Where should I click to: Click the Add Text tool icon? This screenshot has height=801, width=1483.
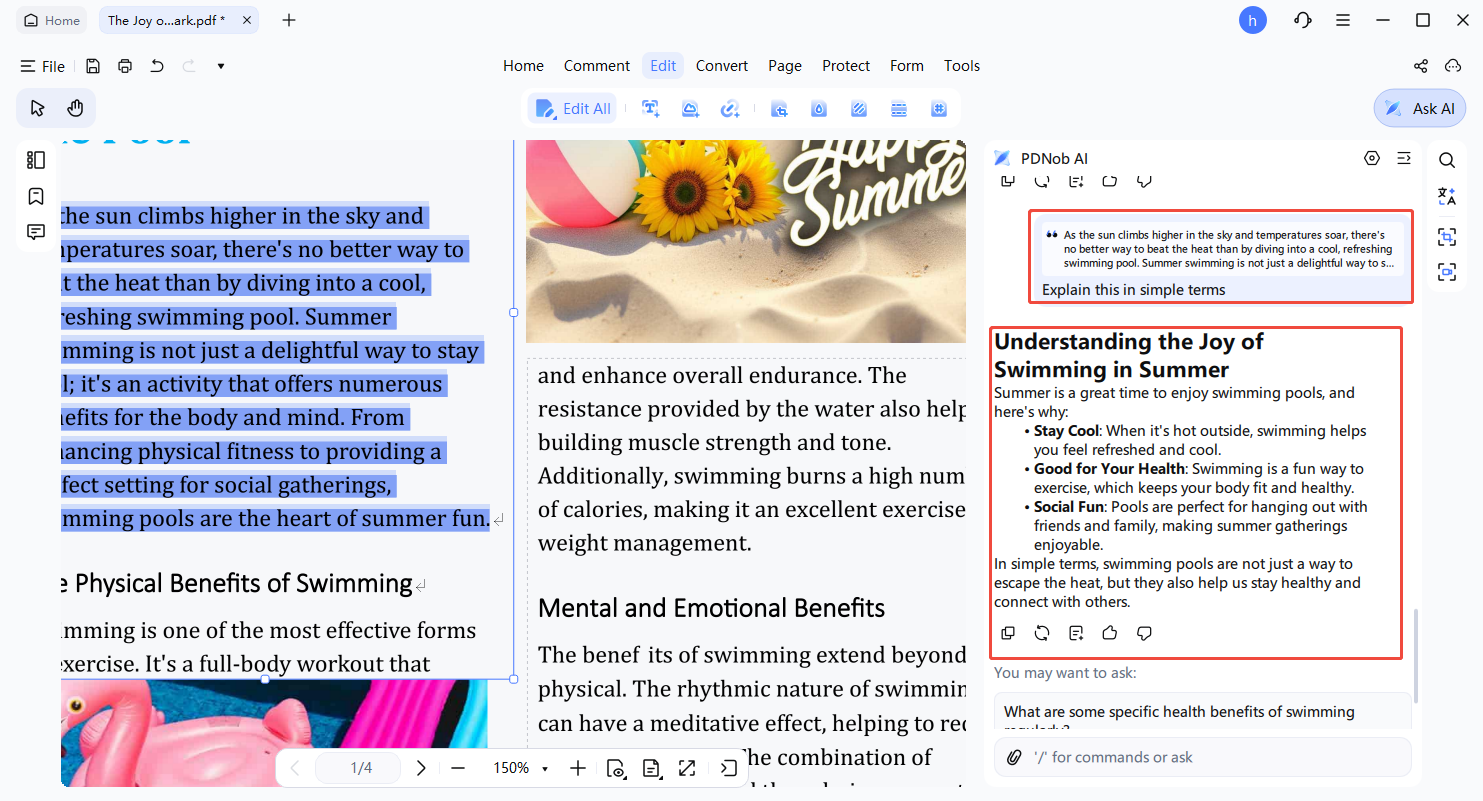pyautogui.click(x=650, y=109)
